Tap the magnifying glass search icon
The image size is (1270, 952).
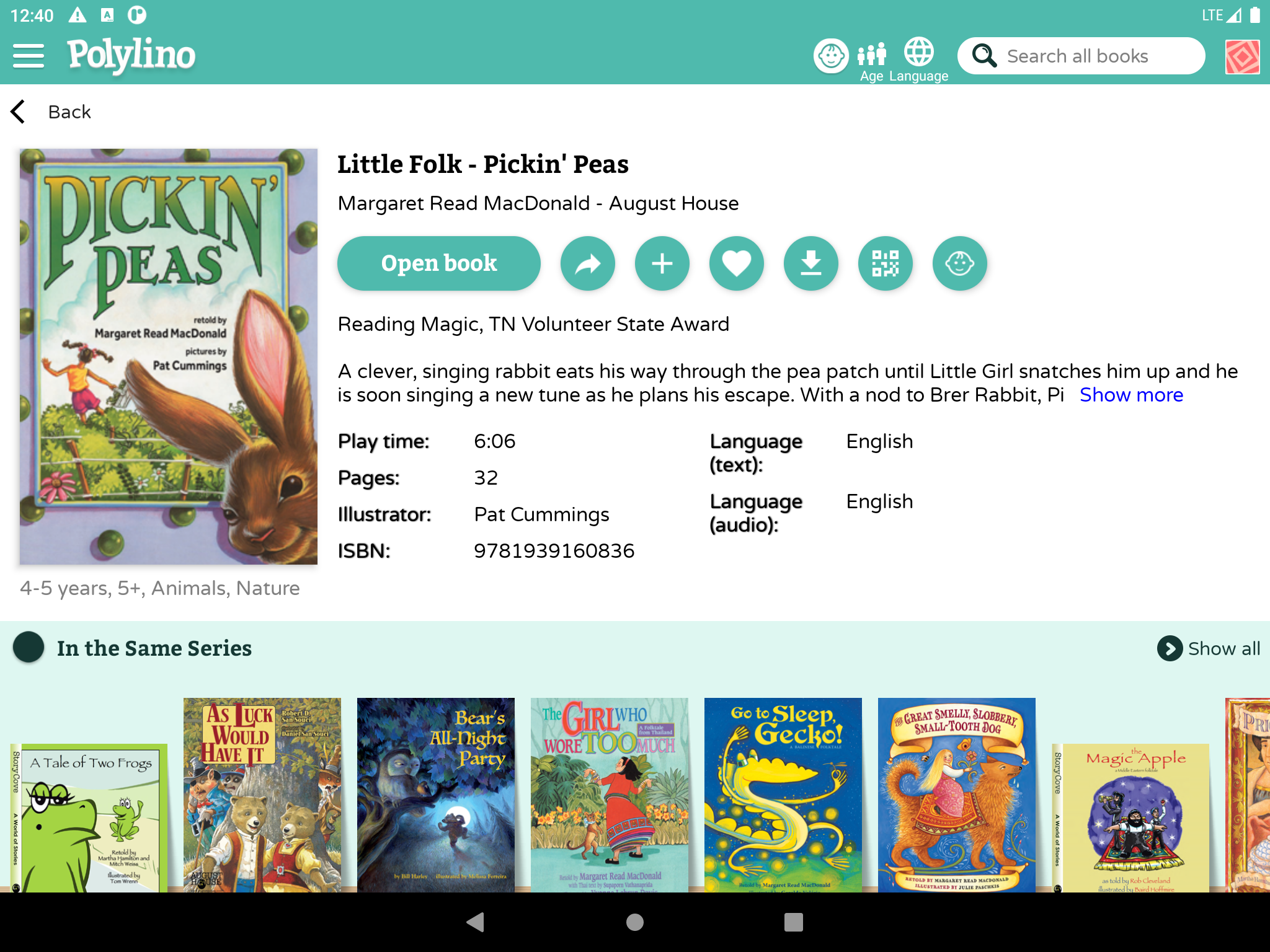[x=984, y=56]
